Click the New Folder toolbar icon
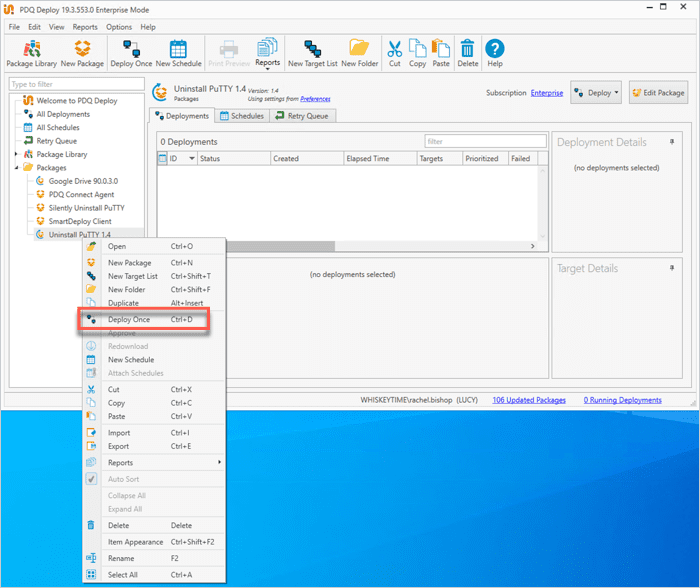 tap(359, 53)
